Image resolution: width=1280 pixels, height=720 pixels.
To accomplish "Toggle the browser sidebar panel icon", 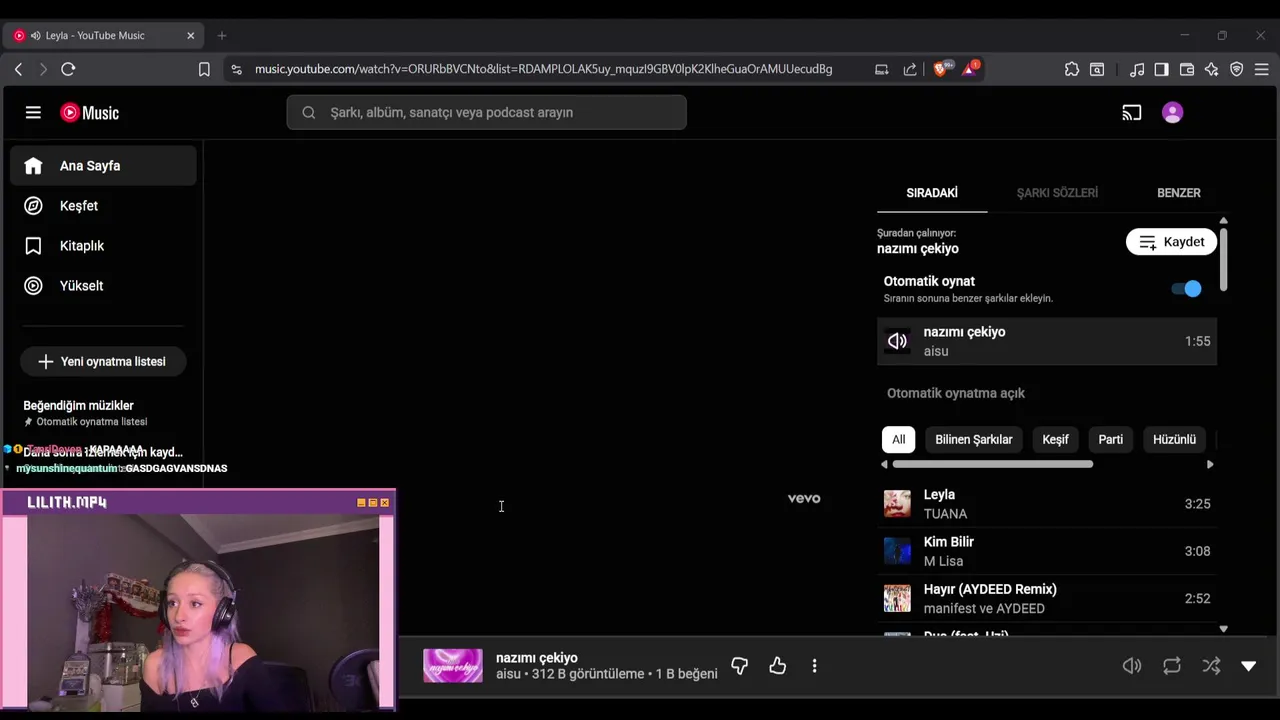I will tap(1162, 69).
